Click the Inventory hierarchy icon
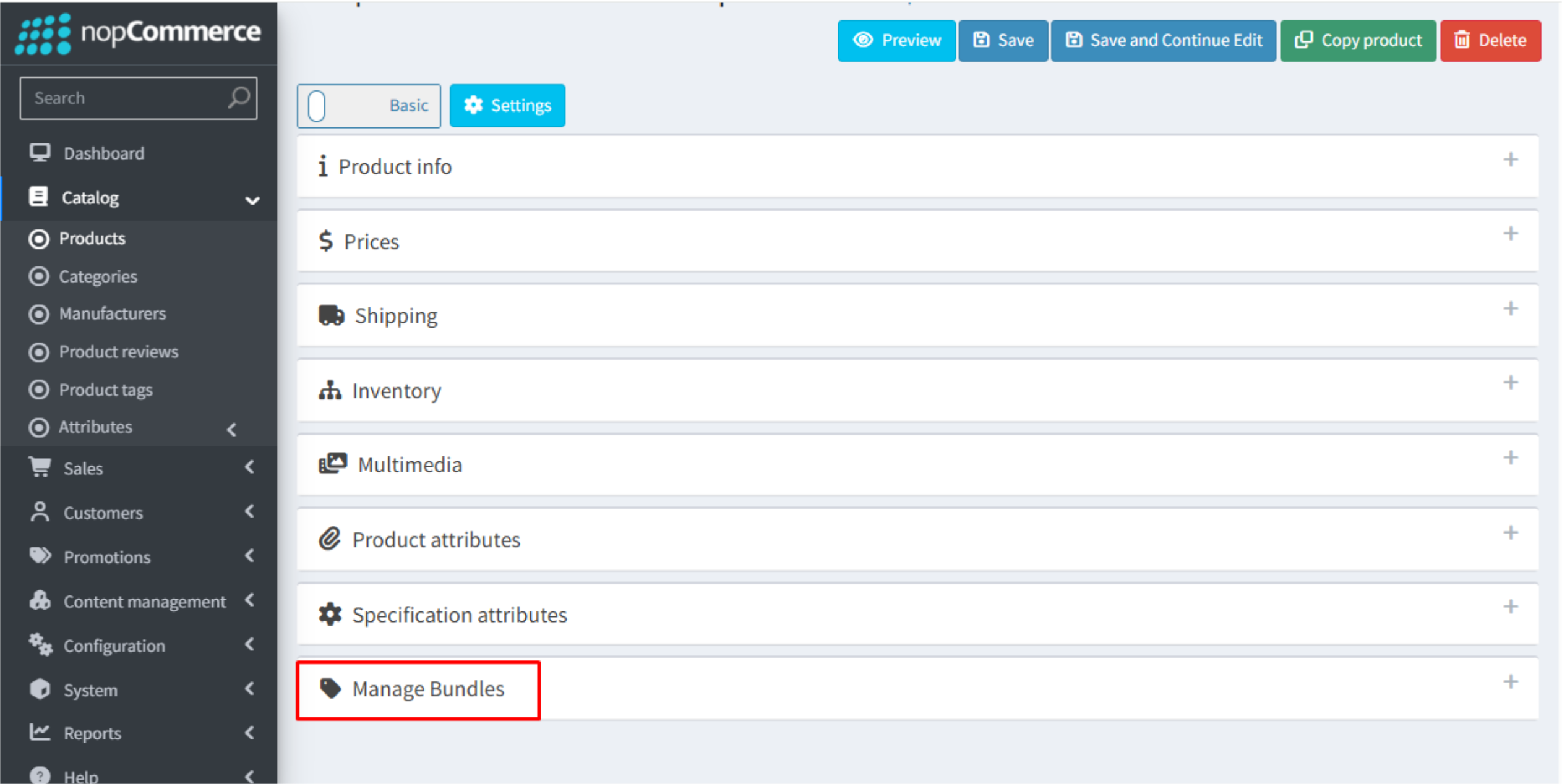The height and width of the screenshot is (784, 1562). click(330, 390)
